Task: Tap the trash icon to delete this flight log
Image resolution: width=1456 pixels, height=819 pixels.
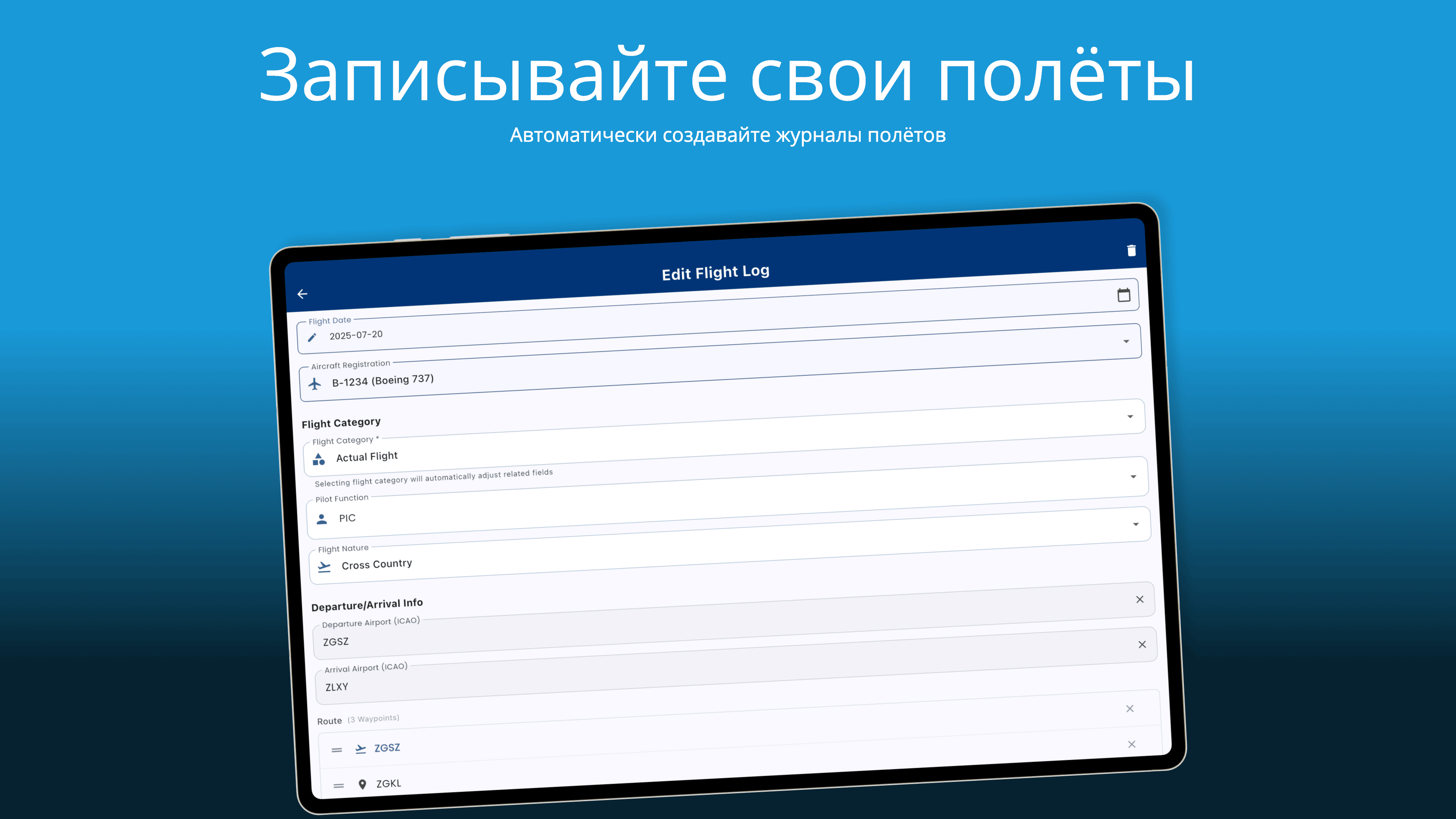Action: point(1132,250)
